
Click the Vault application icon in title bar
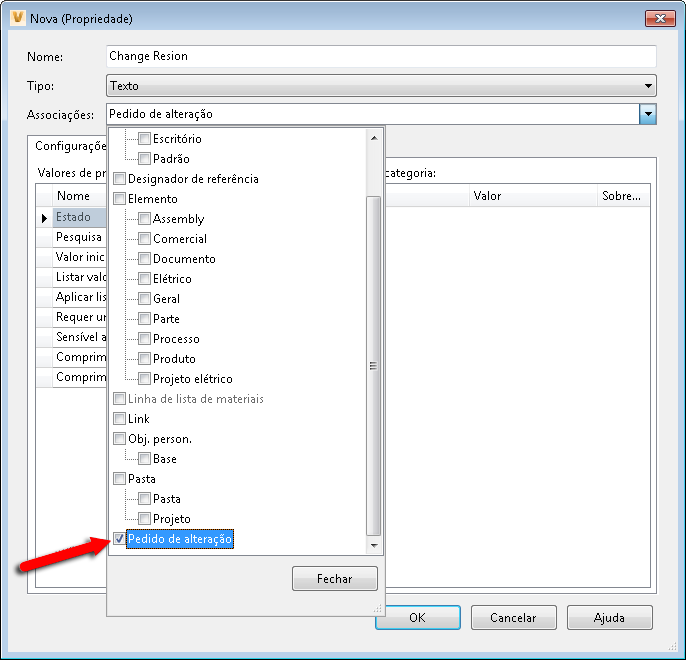pos(18,18)
